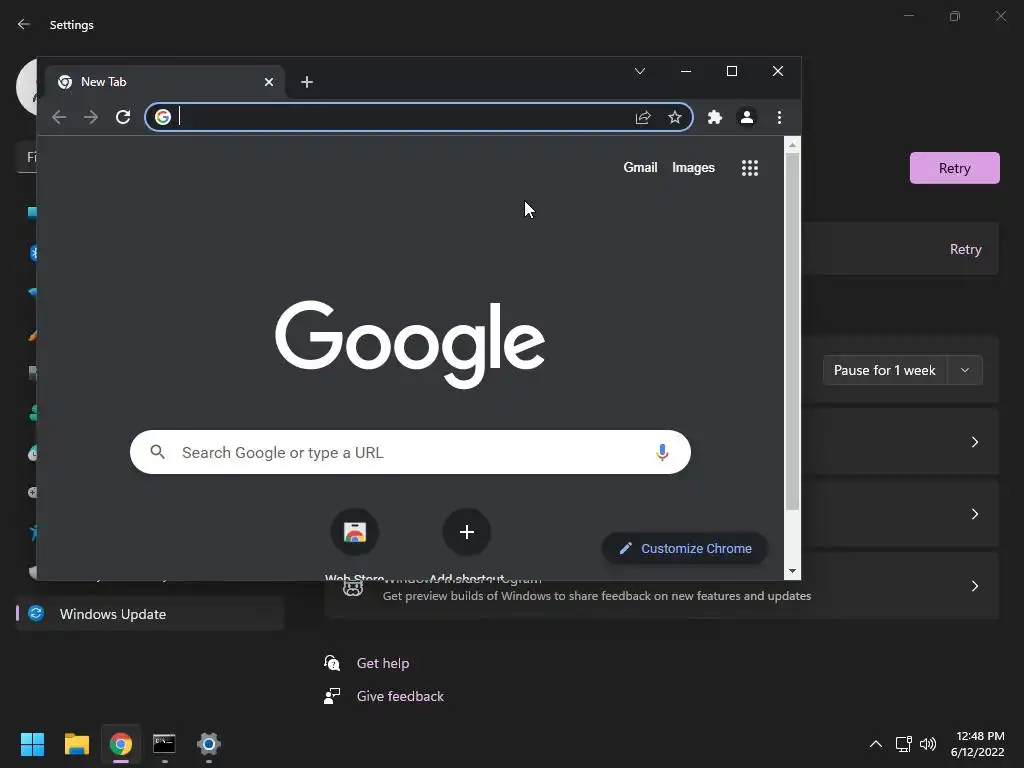
Task: Open the Chrome profile avatar
Action: coord(746,117)
